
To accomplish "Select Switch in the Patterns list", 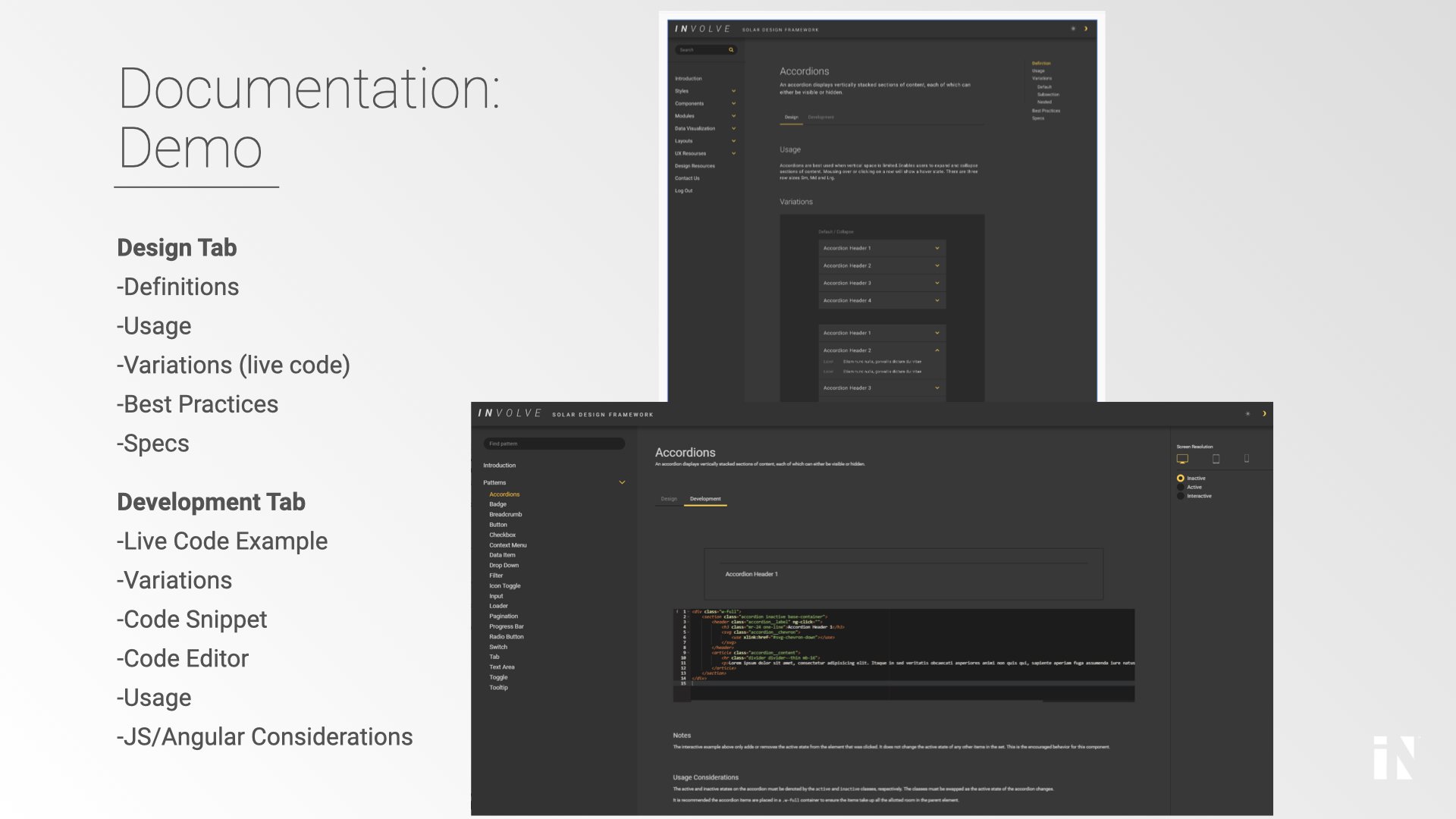I will pyautogui.click(x=498, y=647).
